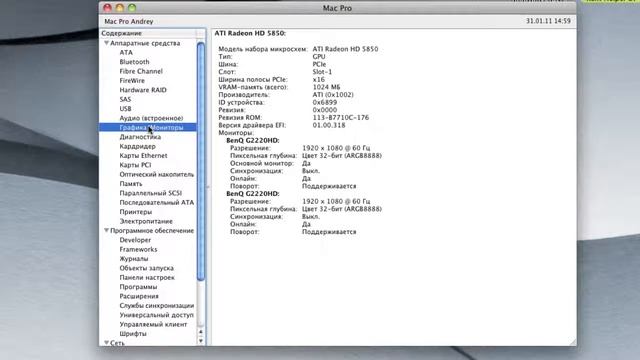Select Журналы in the sidebar
The height and width of the screenshot is (360, 640).
(134, 259)
